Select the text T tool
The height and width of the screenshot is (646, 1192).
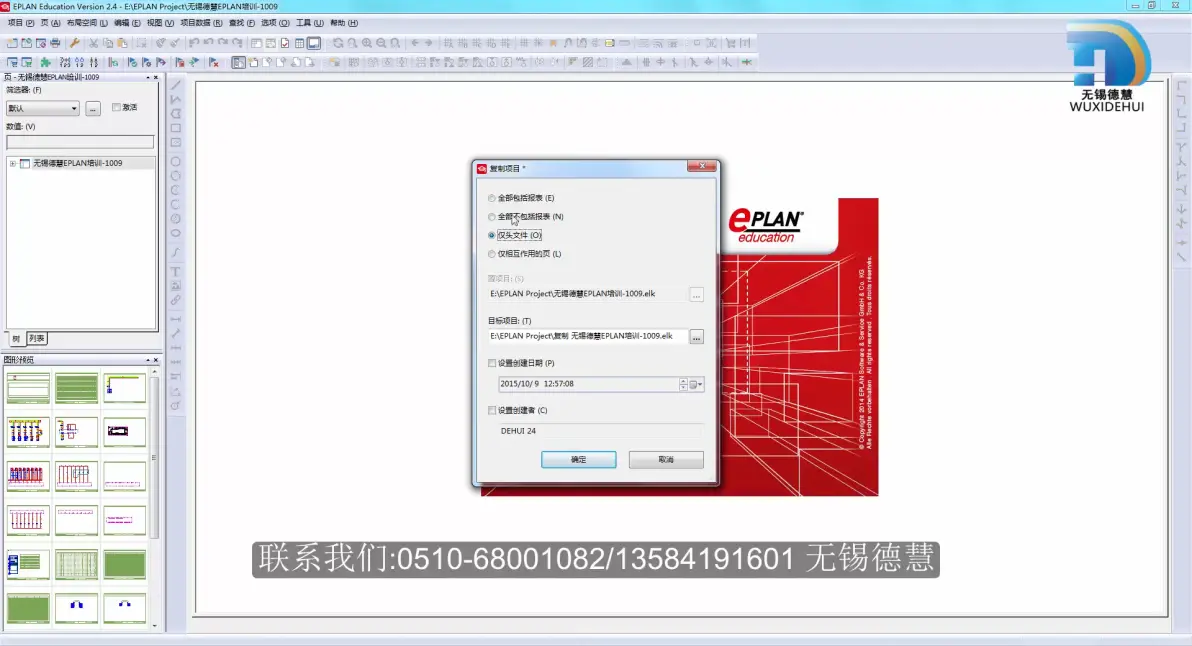(176, 271)
